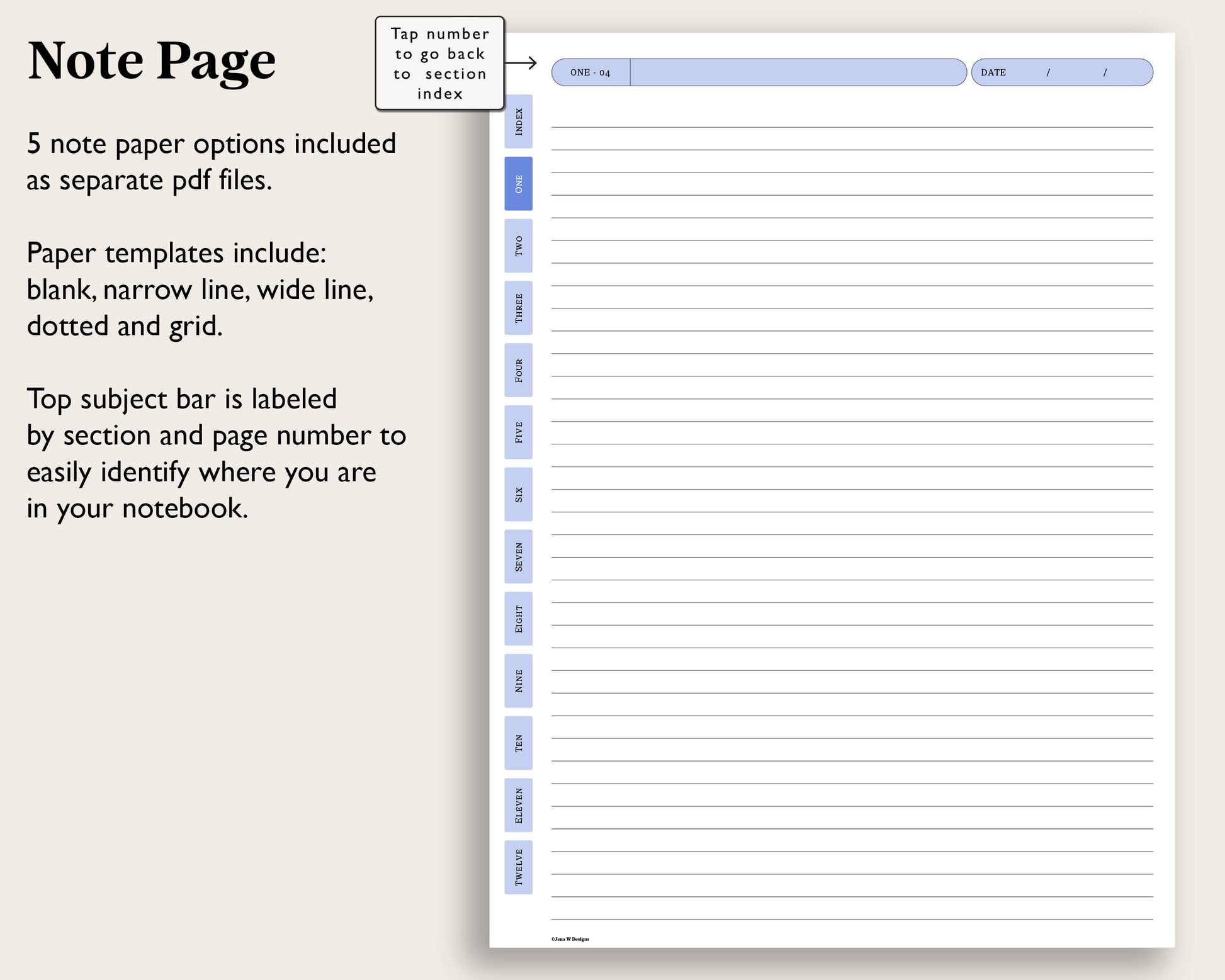The image size is (1225, 980).
Task: Click the Jena W Designs copyright text
Action: tap(570, 939)
